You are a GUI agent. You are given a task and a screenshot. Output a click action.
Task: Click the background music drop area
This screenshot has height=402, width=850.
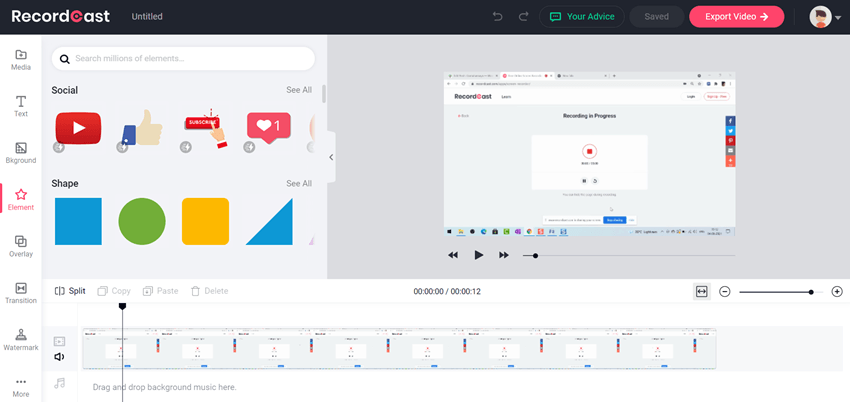coord(165,387)
